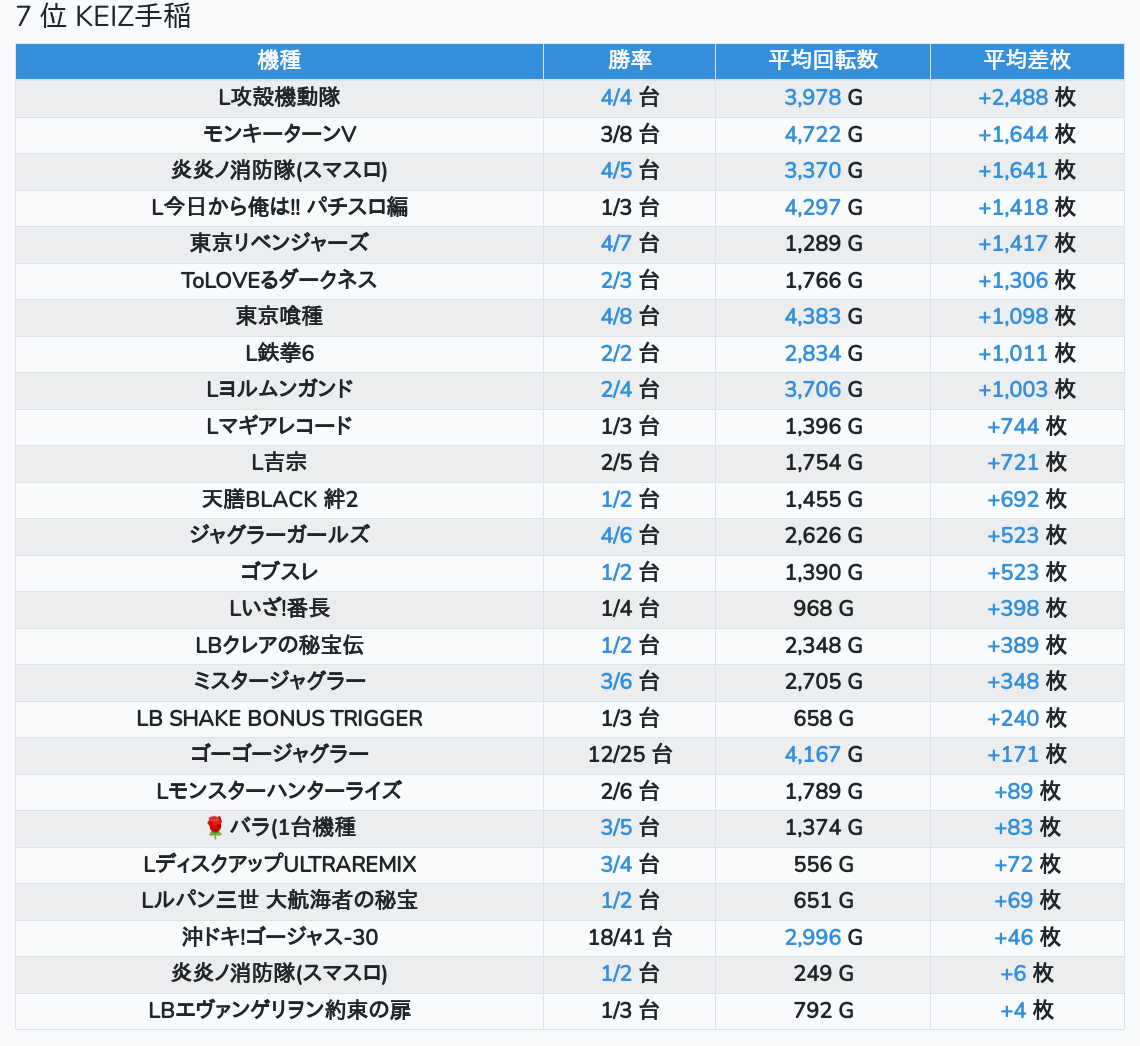Click the 4/7 win rate value
This screenshot has height=1046, width=1140.
tap(616, 243)
